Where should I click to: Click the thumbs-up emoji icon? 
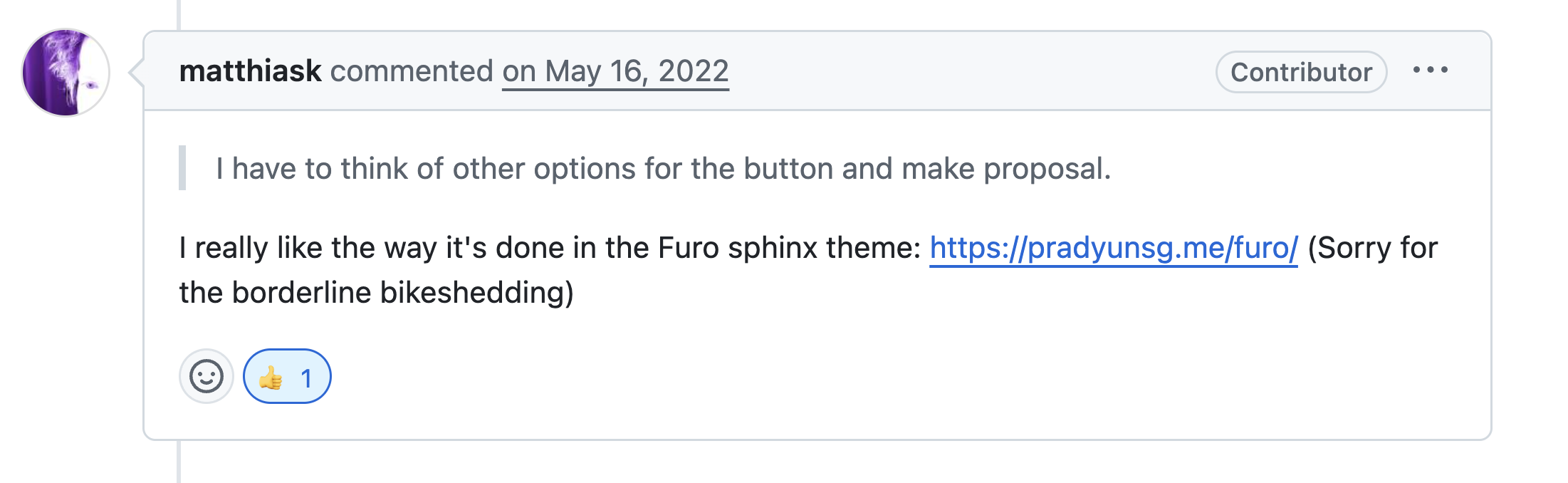pyautogui.click(x=271, y=377)
